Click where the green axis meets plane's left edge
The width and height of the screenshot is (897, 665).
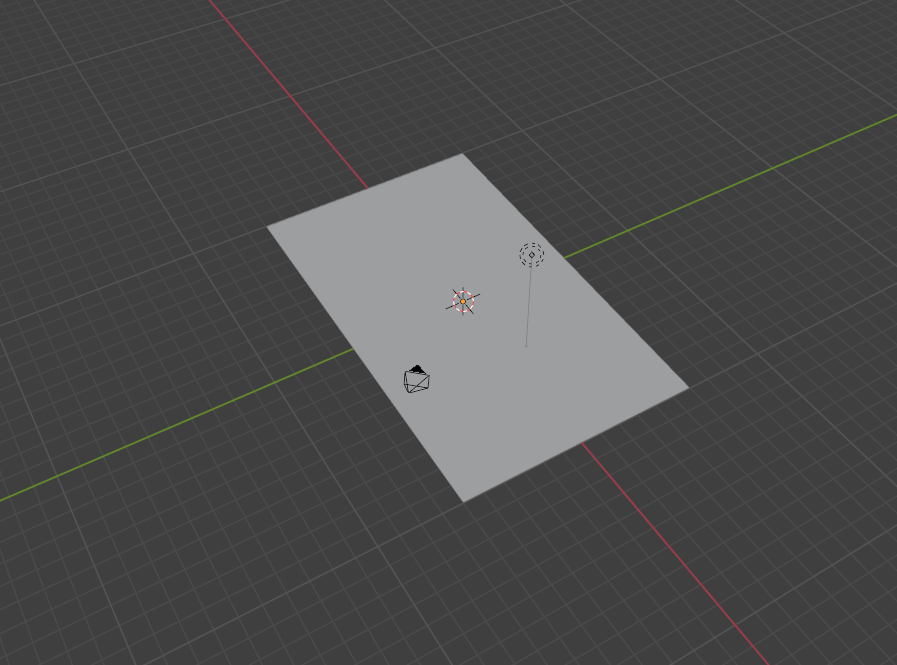click(353, 348)
